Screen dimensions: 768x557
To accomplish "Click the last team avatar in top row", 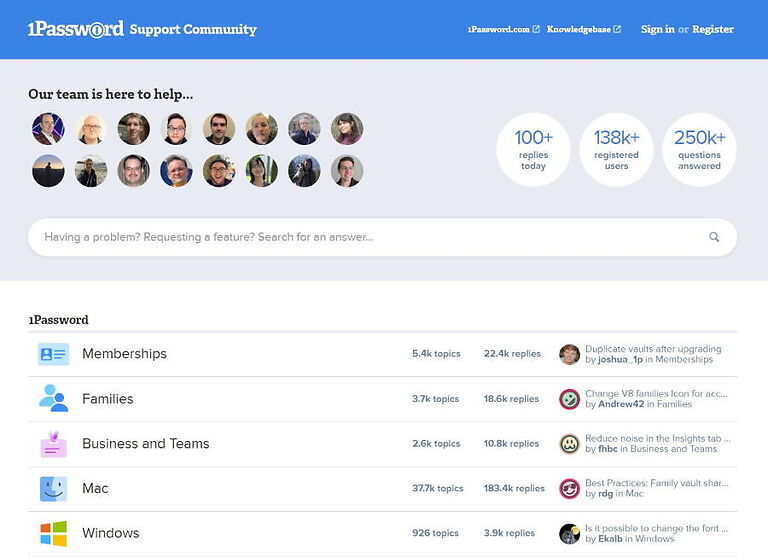I will pos(347,129).
